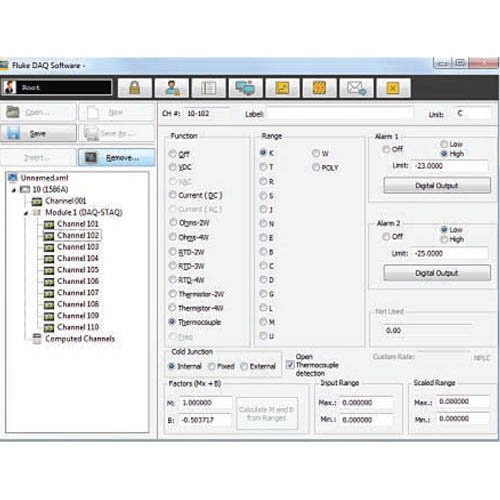Click the yellow X toolbar icon
Screen dimensions: 500x500
pos(393,88)
